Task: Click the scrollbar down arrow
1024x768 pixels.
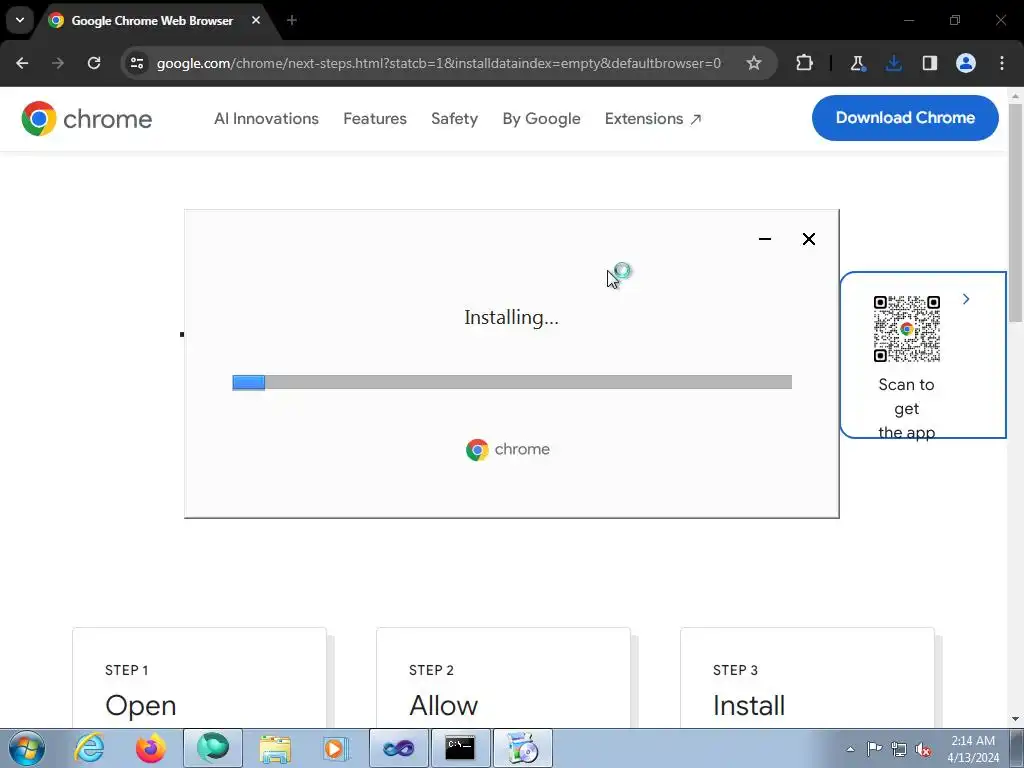Action: coord(1016,719)
